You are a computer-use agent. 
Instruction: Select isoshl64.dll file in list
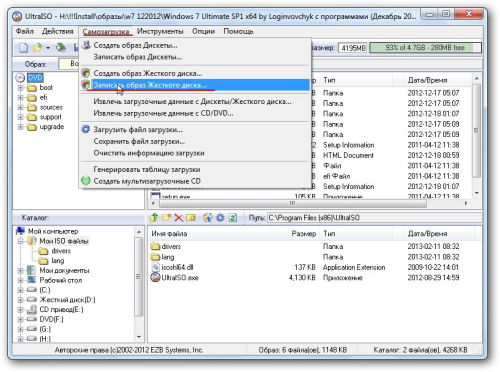(x=177, y=267)
